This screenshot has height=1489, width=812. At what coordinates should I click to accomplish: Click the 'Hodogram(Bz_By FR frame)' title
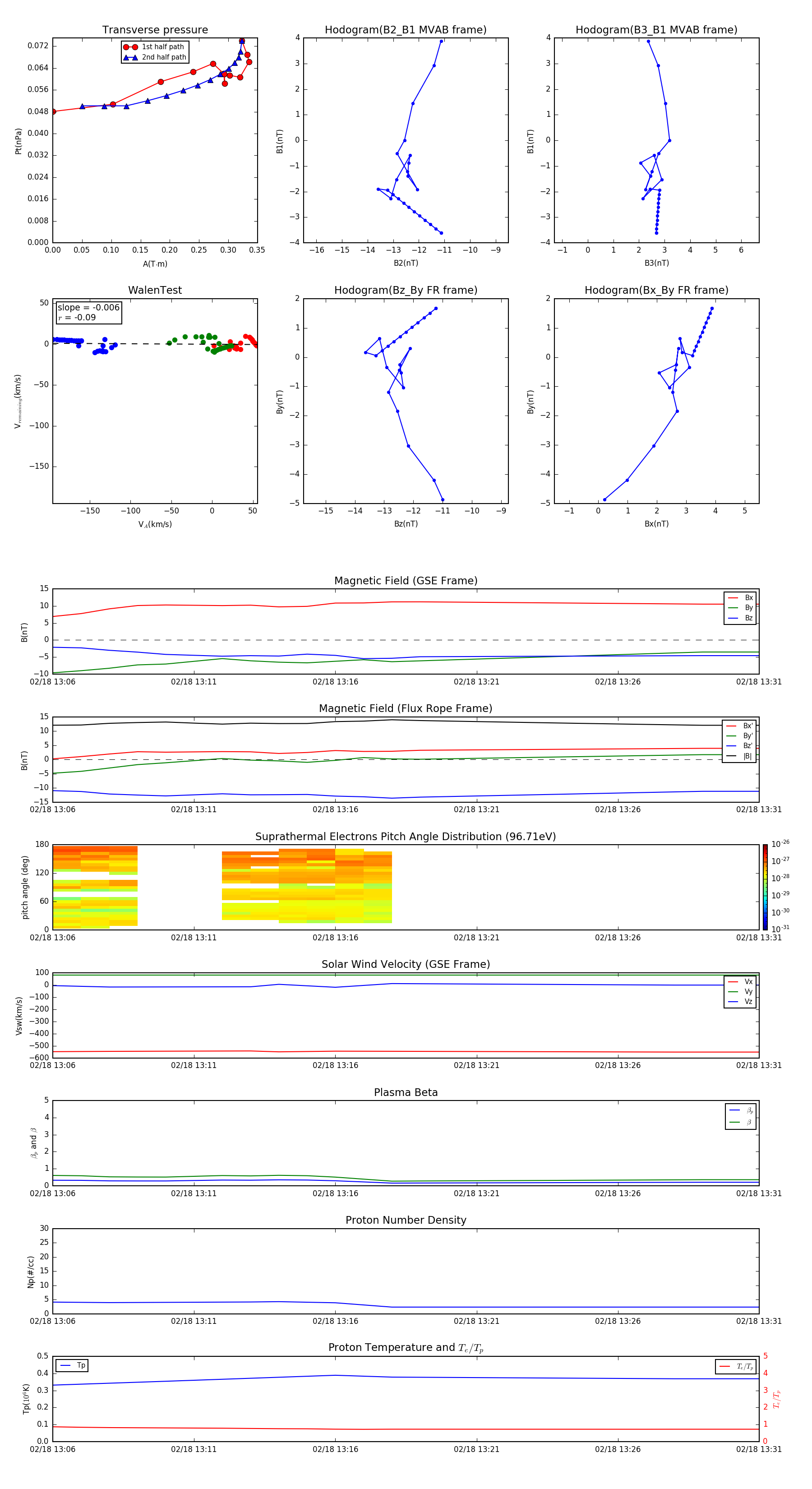[x=406, y=290]
